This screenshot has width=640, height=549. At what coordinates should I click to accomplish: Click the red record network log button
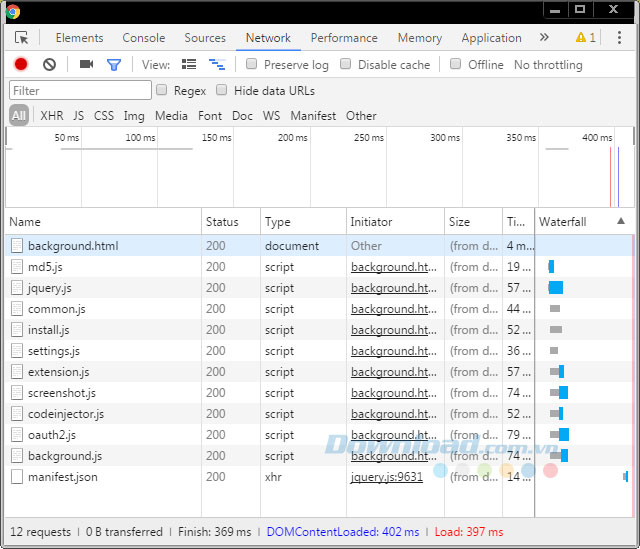click(x=21, y=64)
